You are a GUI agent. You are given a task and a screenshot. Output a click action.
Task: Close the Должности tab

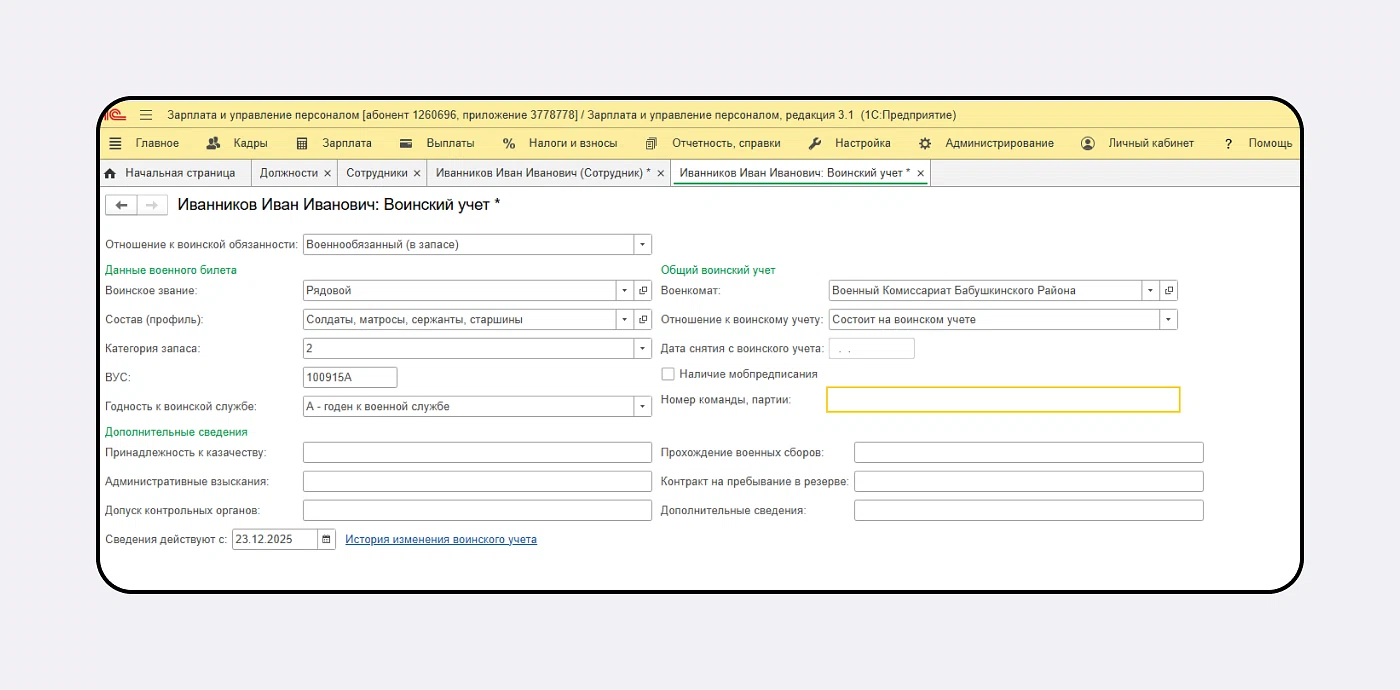tap(327, 173)
